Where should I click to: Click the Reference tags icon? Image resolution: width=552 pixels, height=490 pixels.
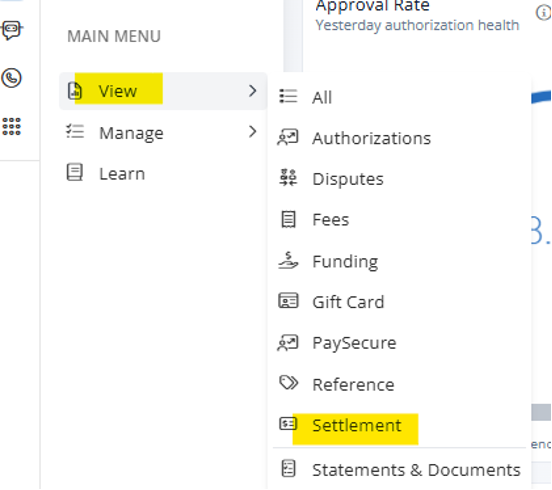[x=288, y=383]
